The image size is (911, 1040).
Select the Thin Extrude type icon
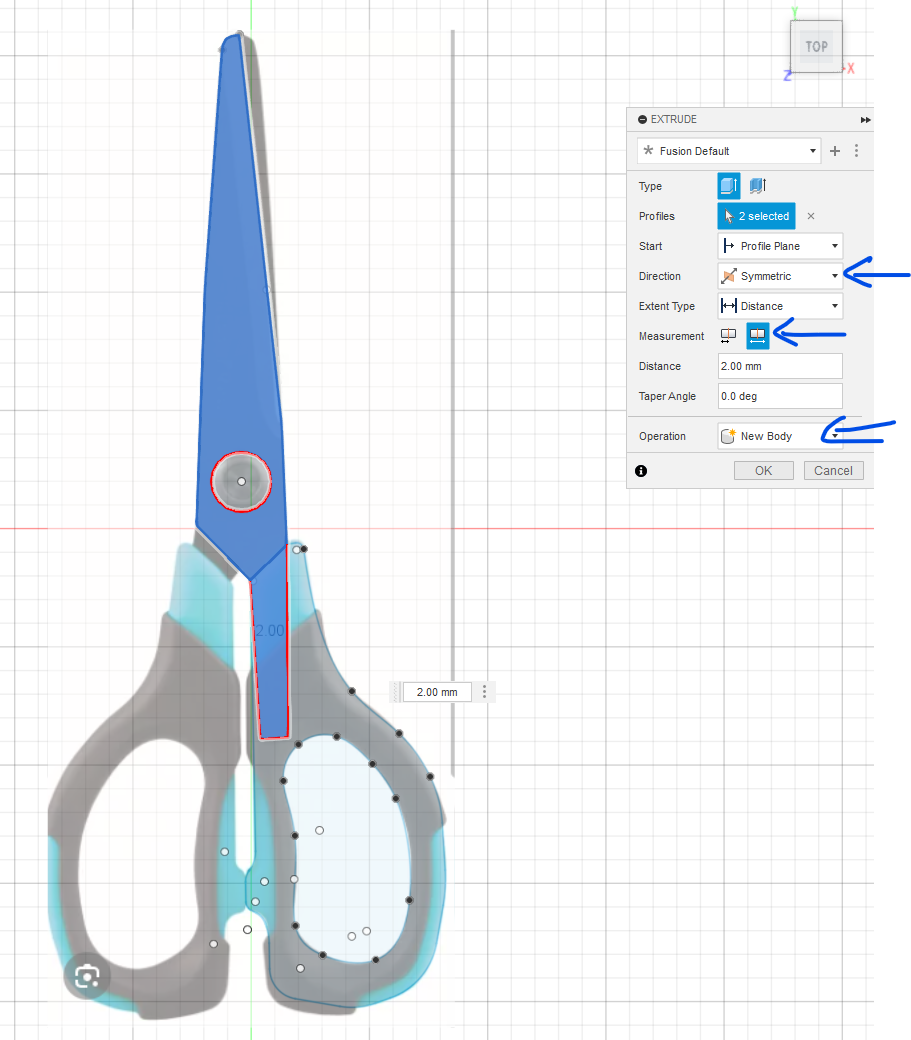point(757,186)
